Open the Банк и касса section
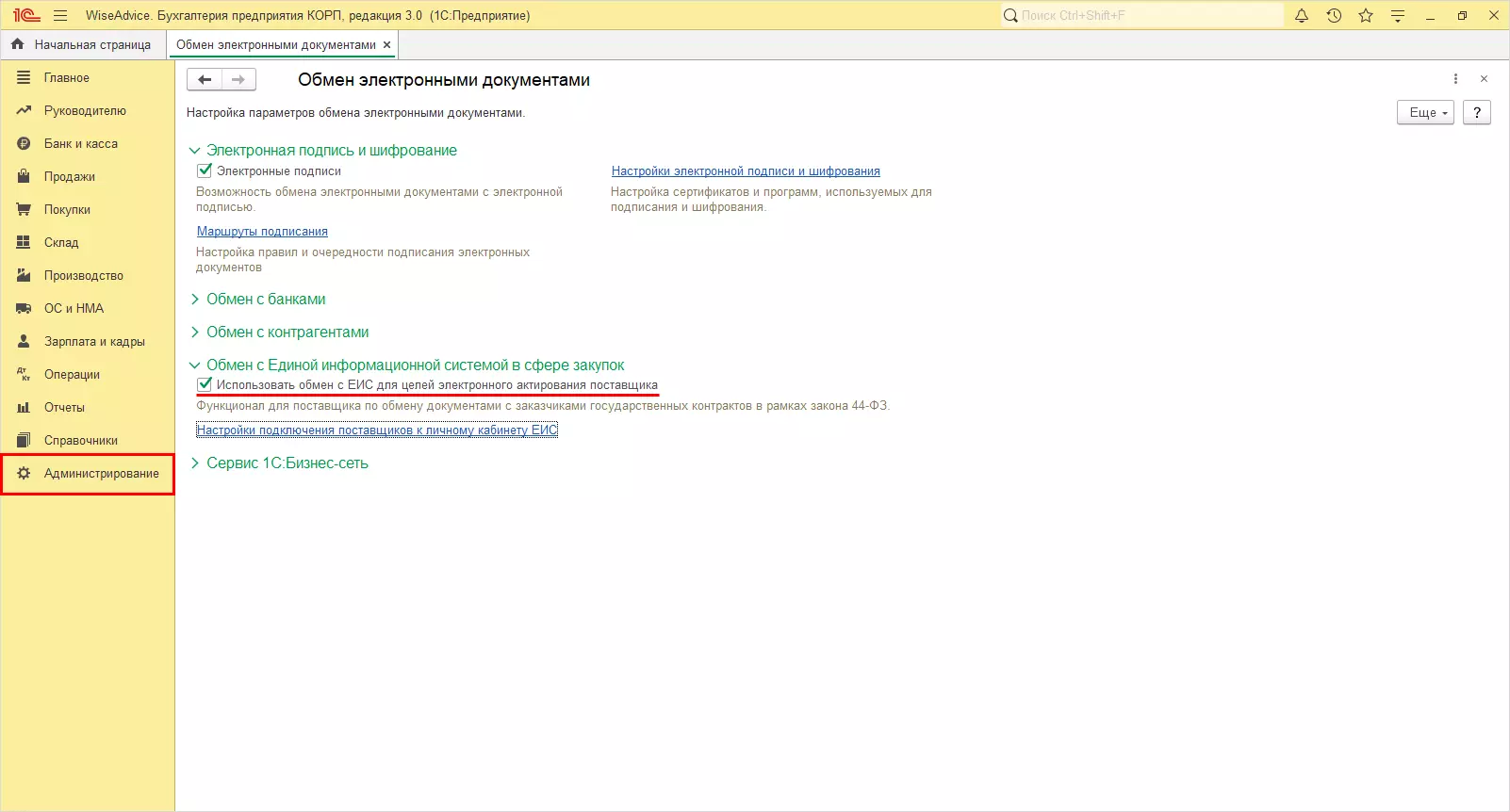1510x812 pixels. click(x=87, y=143)
